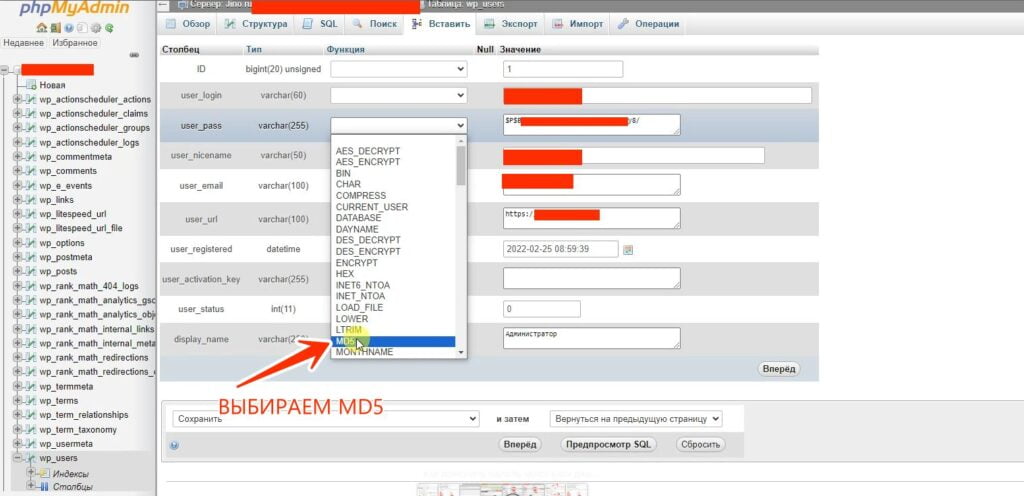This screenshot has height=496, width=1024.
Task: Open the Импорт tab
Action: 579,24
